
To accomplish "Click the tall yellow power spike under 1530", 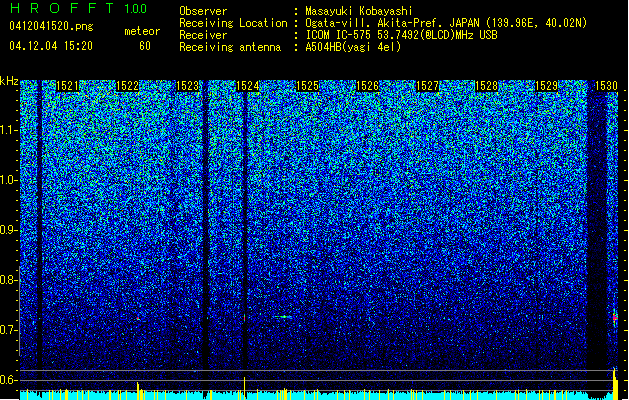I will pos(615,384).
